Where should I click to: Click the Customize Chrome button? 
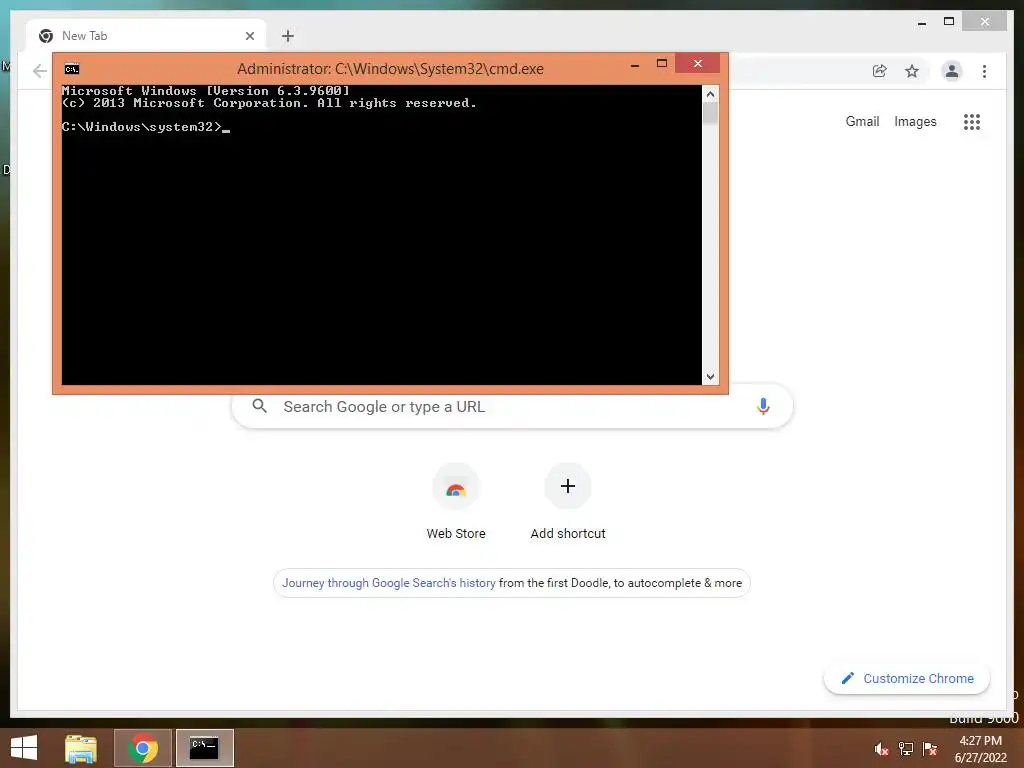906,679
